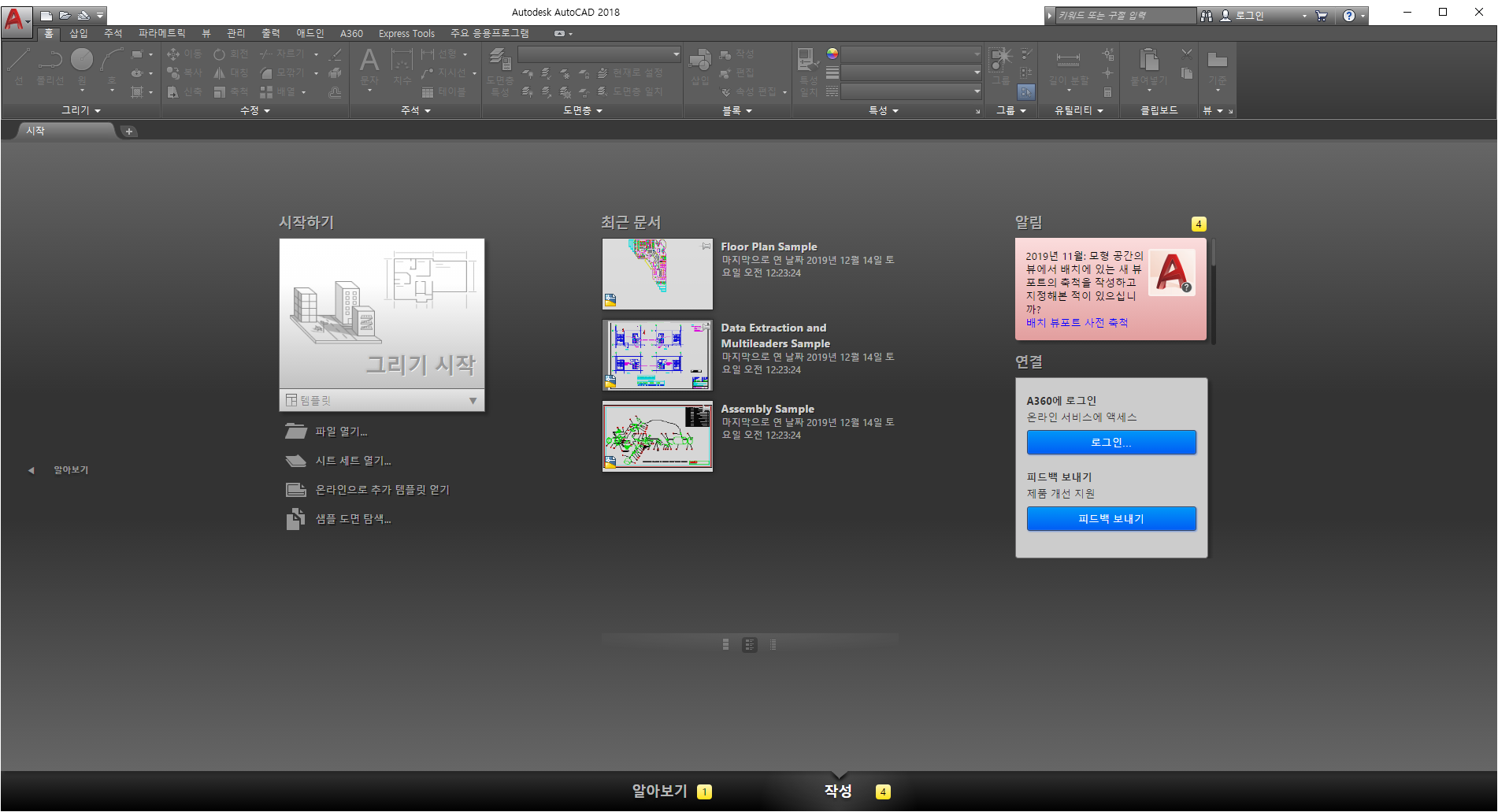Expand the Layers (도면층) panel
This screenshot has height=812, width=1498.
click(583, 110)
